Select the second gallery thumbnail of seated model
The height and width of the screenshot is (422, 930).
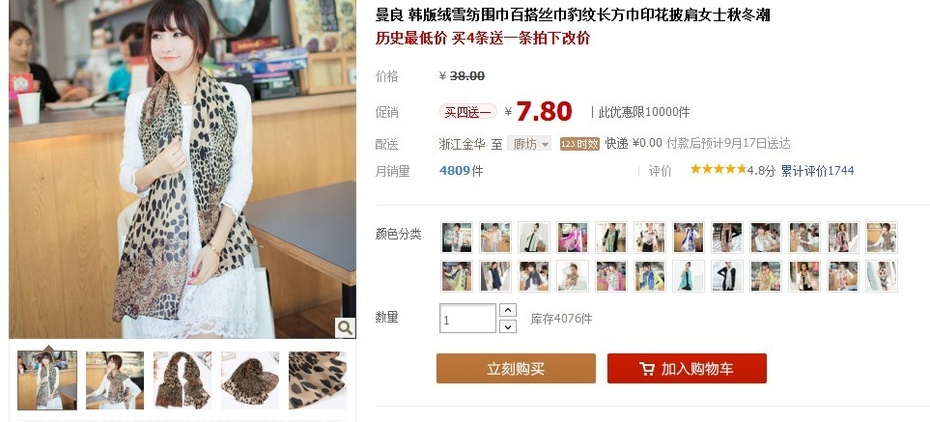pos(115,380)
